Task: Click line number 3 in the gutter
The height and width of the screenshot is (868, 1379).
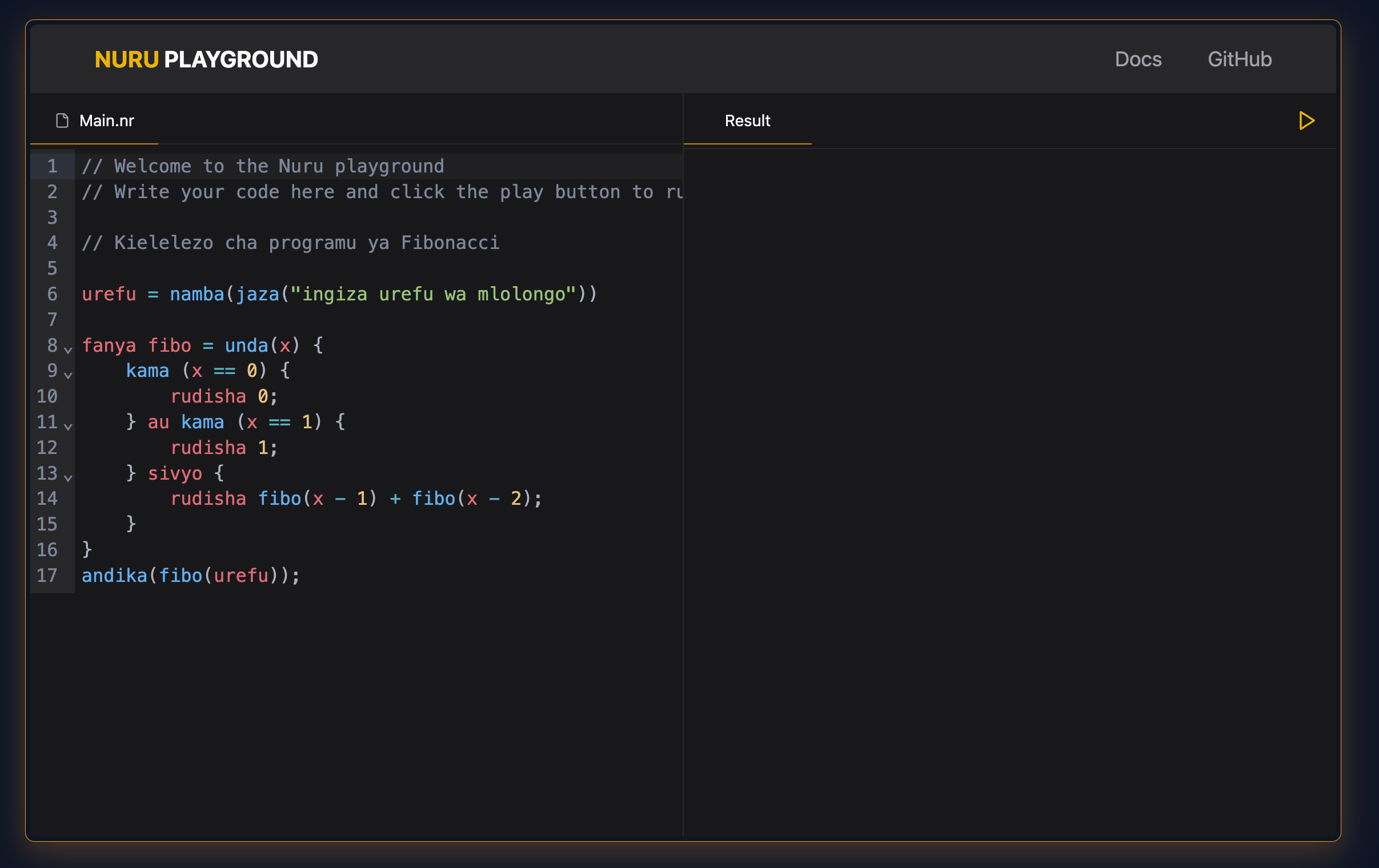Action: pyautogui.click(x=52, y=217)
